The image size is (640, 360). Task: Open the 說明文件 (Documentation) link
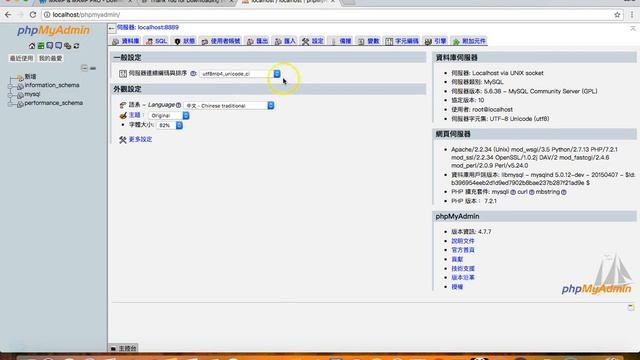(x=463, y=241)
